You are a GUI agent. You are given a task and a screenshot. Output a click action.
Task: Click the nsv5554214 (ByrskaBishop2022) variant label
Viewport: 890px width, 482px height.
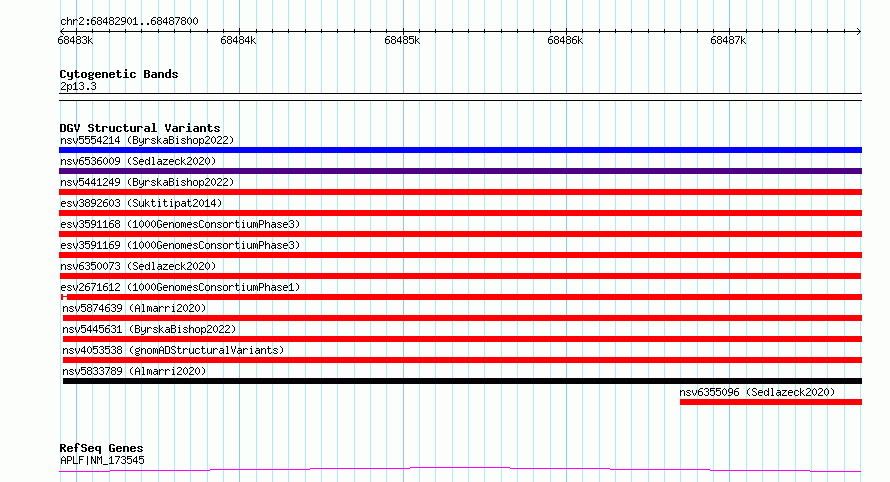147,140
